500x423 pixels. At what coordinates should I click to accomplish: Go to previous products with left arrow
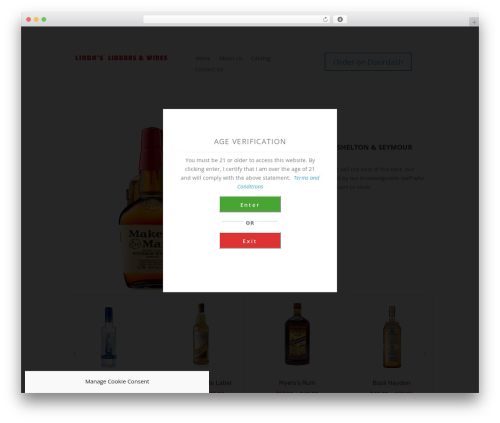pyautogui.click(x=74, y=354)
